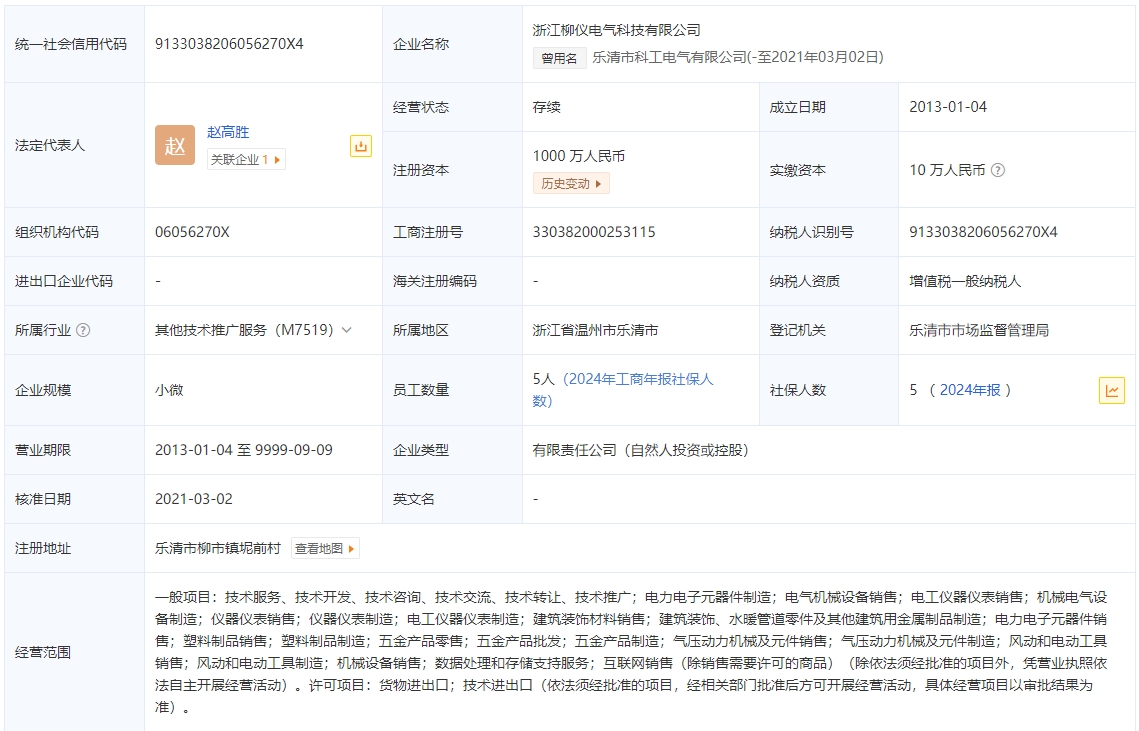Click the 统一社会信用代码 label
Image resolution: width=1139 pixels, height=731 pixels.
(70, 44)
